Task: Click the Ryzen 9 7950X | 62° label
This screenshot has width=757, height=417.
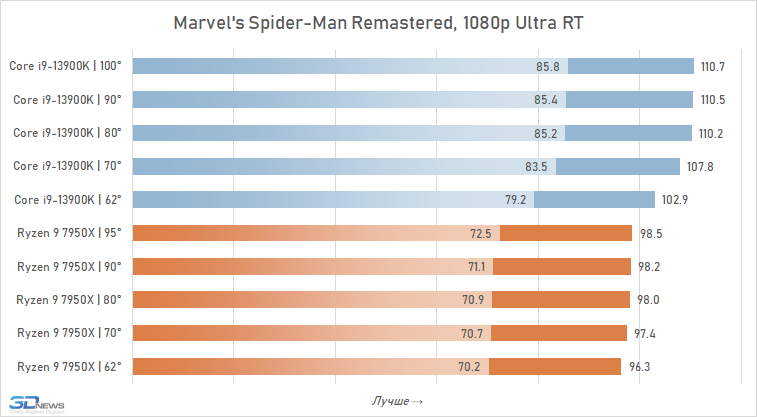Action: (x=69, y=366)
